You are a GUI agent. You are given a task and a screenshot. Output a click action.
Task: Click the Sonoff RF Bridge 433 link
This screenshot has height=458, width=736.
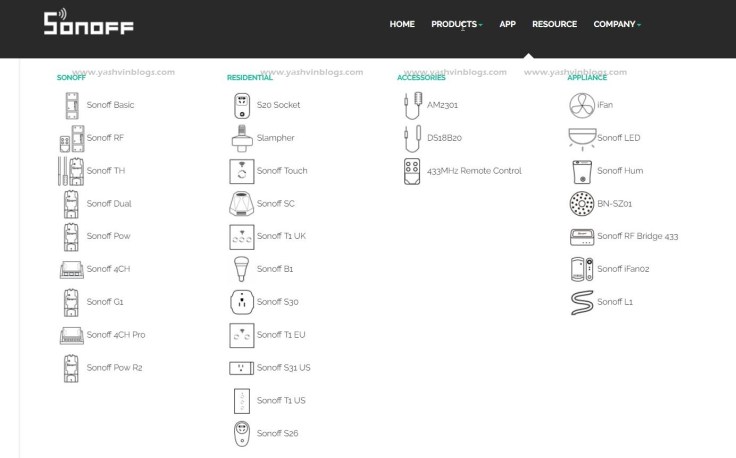click(x=637, y=237)
